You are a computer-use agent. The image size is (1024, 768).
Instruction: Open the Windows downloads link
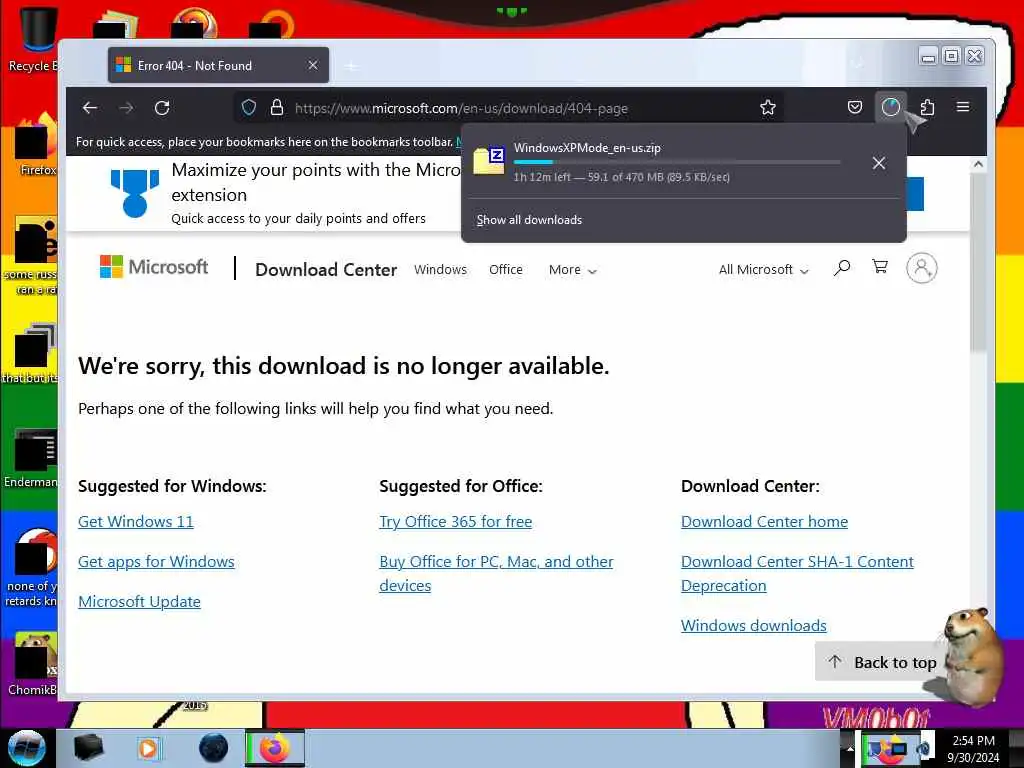click(x=754, y=626)
